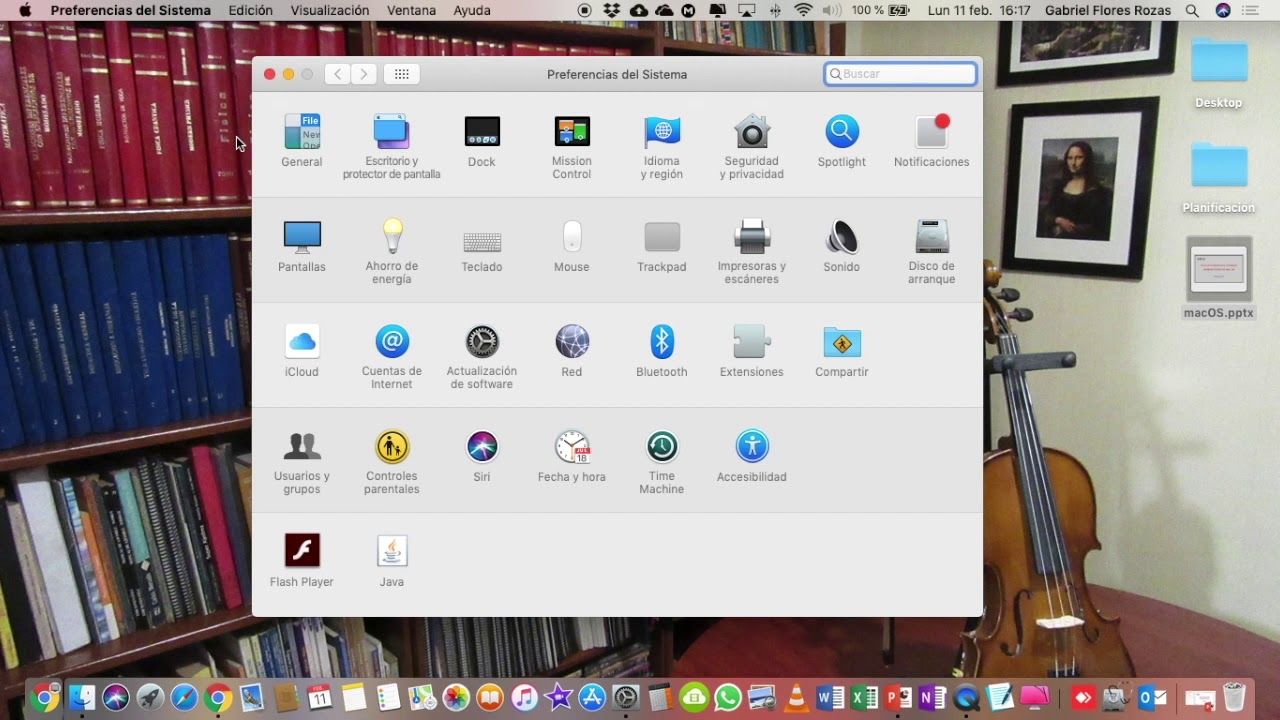Screen dimensions: 1280x720
Task: Open the Spotlight magnifier in menu bar
Action: click(x=1192, y=10)
